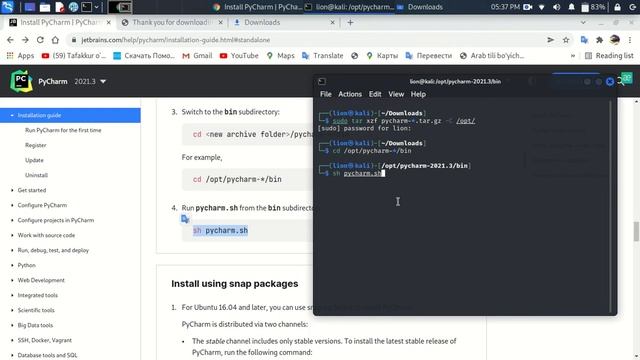Click the volume icon in system tray
Image resolution: width=640 pixels, height=360 pixels.
click(x=556, y=7)
